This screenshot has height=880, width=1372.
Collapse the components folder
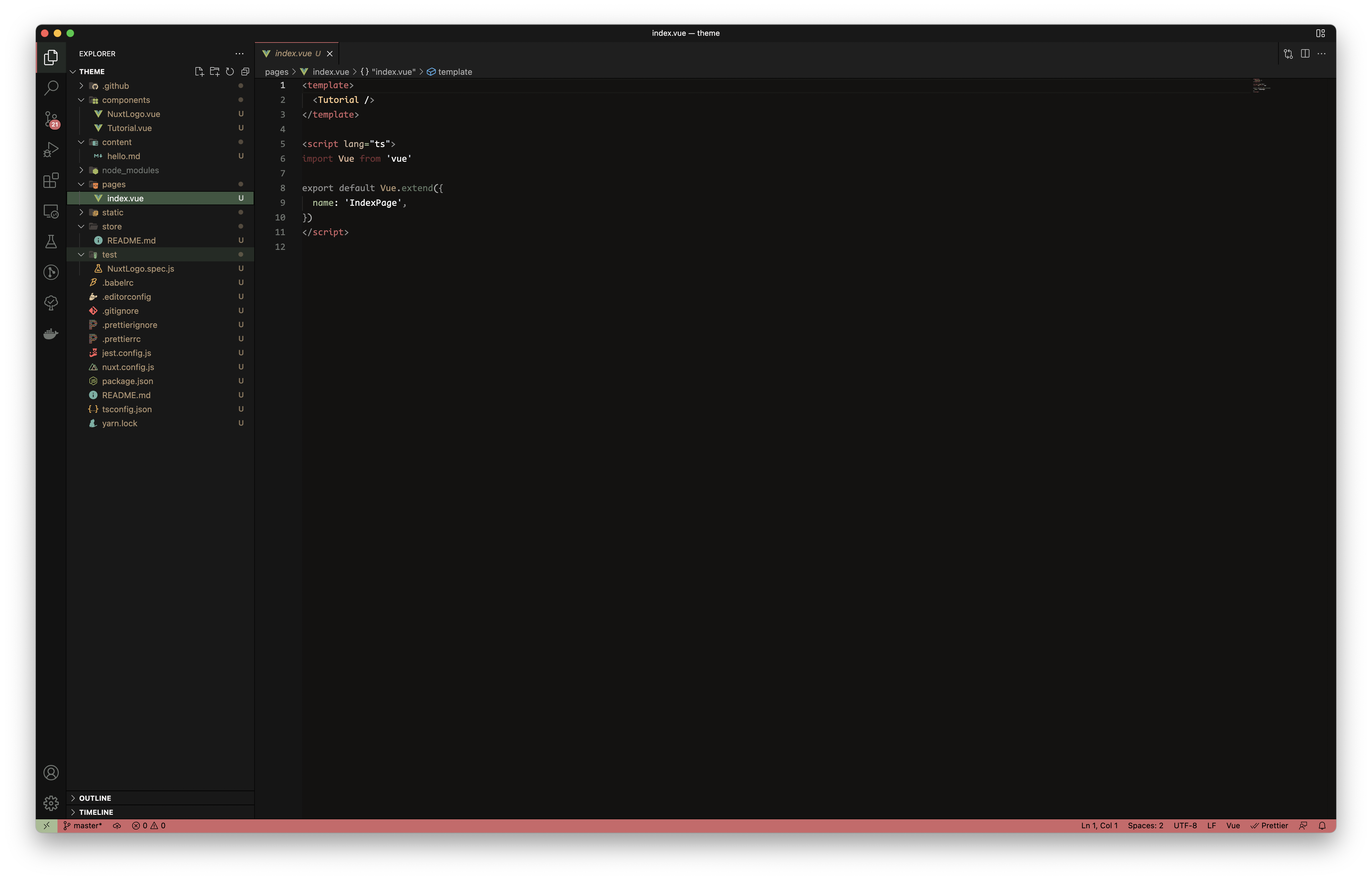(126, 100)
